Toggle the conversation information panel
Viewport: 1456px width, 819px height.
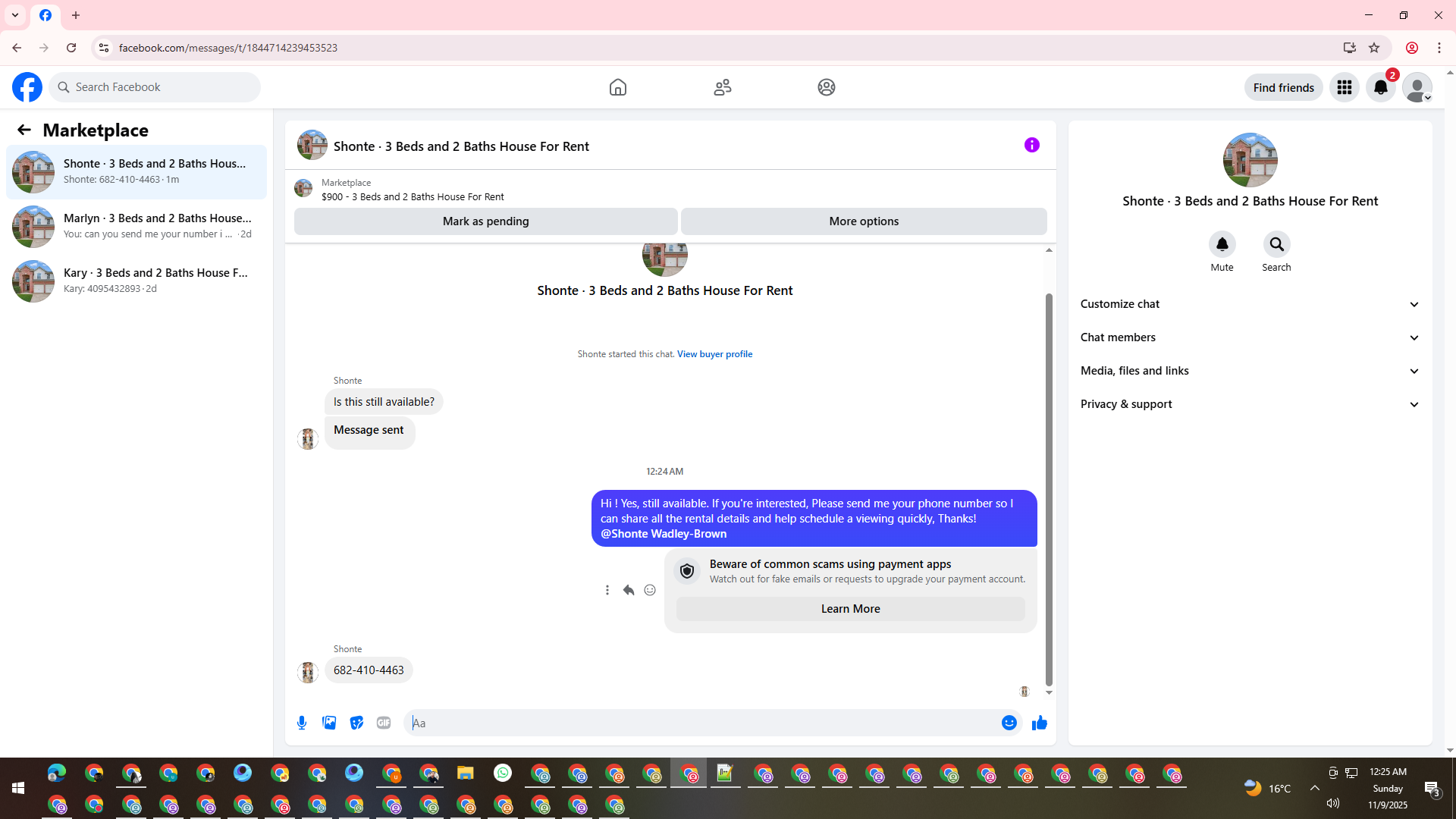(1031, 145)
